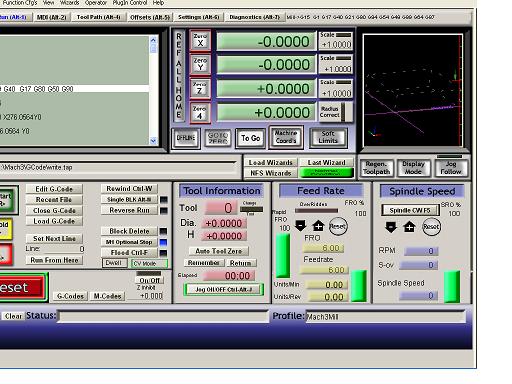This screenshot has width=512, height=384.
Task: Toggle Soft Limits
Action: pyautogui.click(x=328, y=137)
